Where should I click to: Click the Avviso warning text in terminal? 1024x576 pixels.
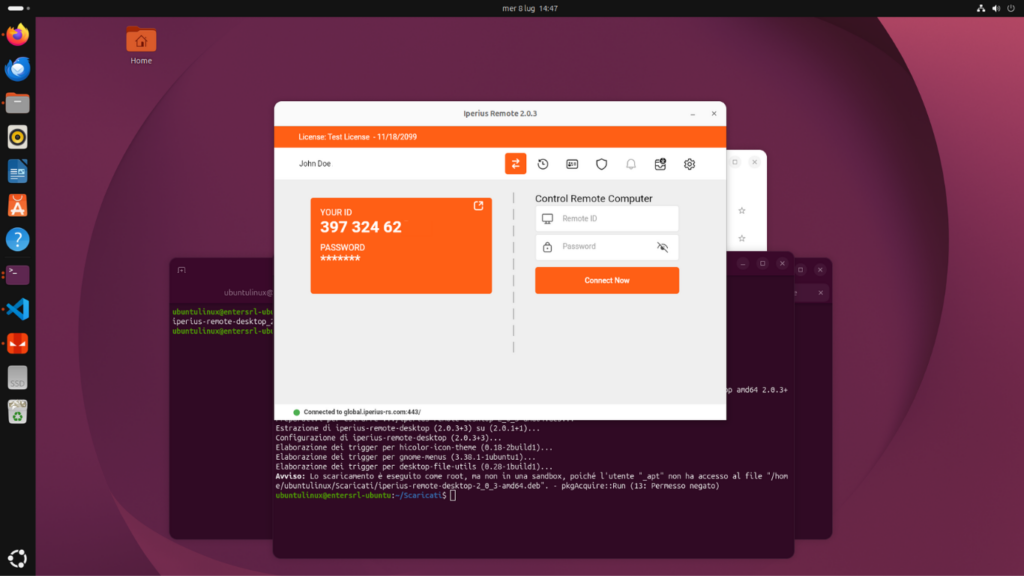(531, 481)
